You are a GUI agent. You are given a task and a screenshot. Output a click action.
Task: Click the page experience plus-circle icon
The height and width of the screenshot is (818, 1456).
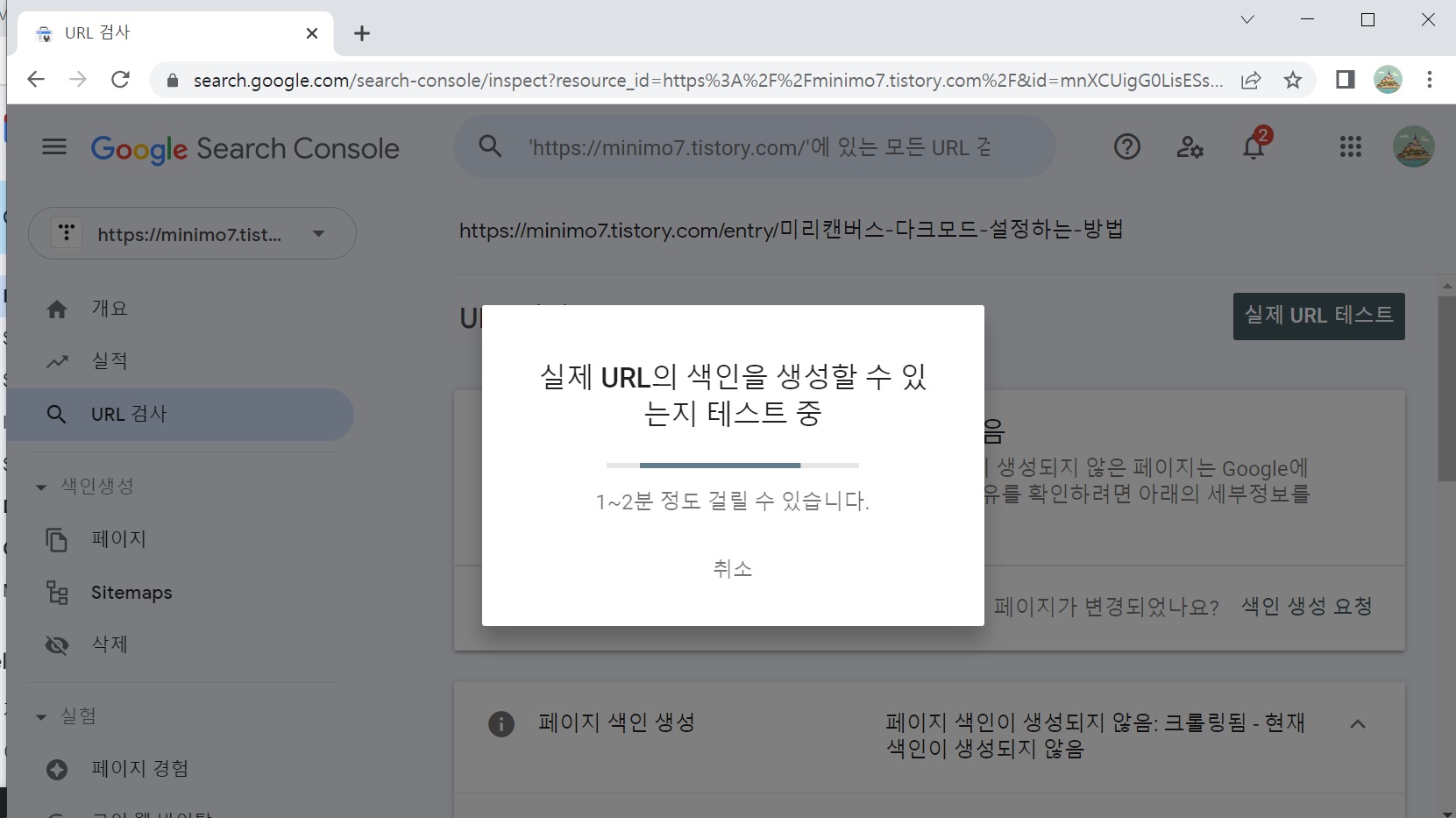click(57, 769)
